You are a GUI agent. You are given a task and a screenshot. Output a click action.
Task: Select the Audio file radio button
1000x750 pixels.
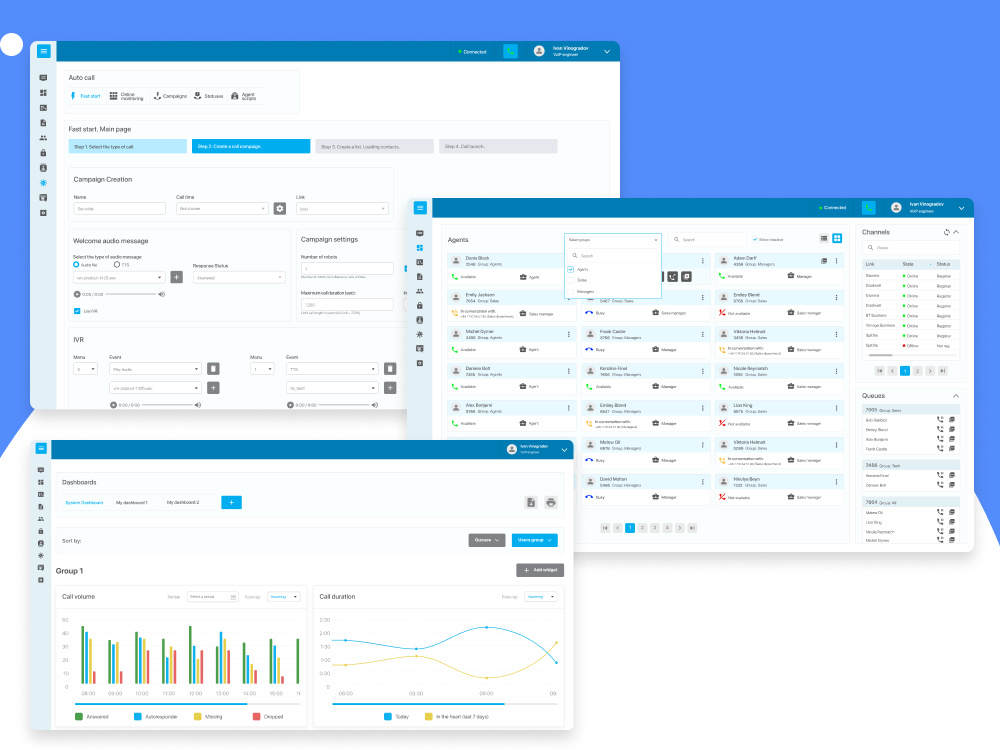point(77,264)
